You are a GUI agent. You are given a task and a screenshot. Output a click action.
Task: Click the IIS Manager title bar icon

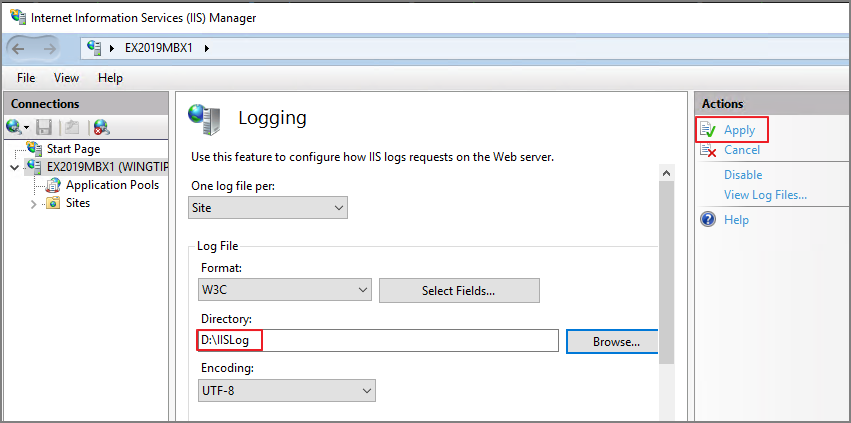coord(18,17)
